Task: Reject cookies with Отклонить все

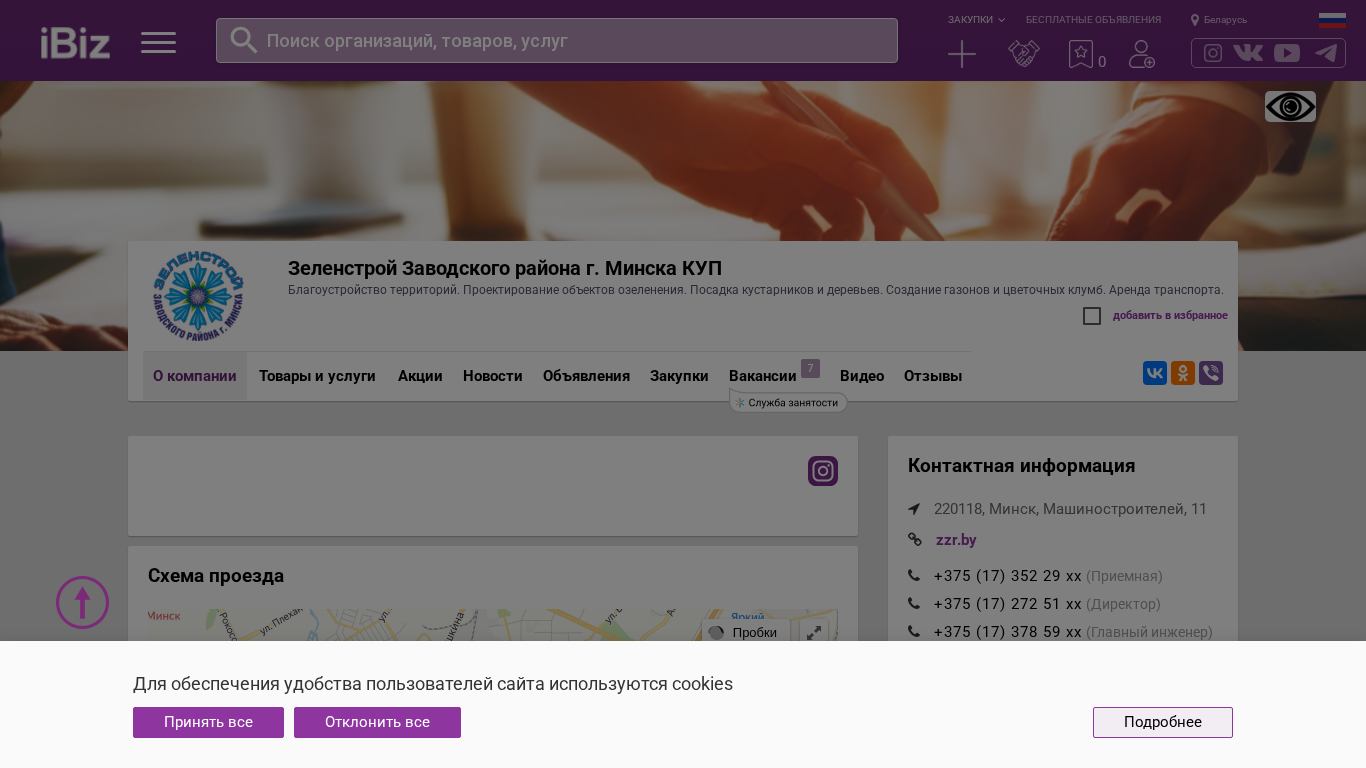Action: pos(377,722)
